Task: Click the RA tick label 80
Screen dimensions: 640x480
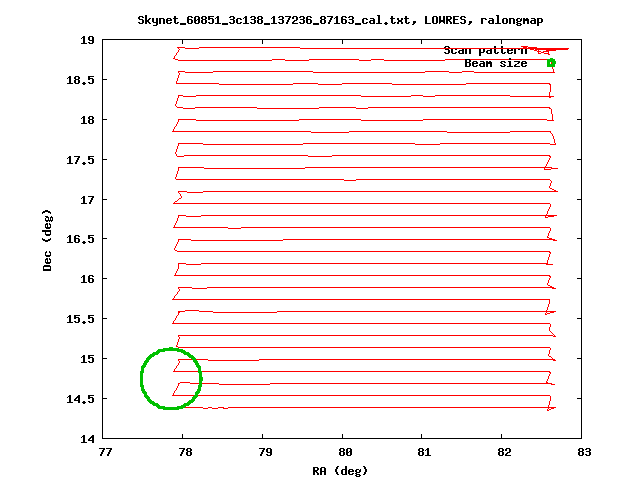Action: (x=345, y=452)
